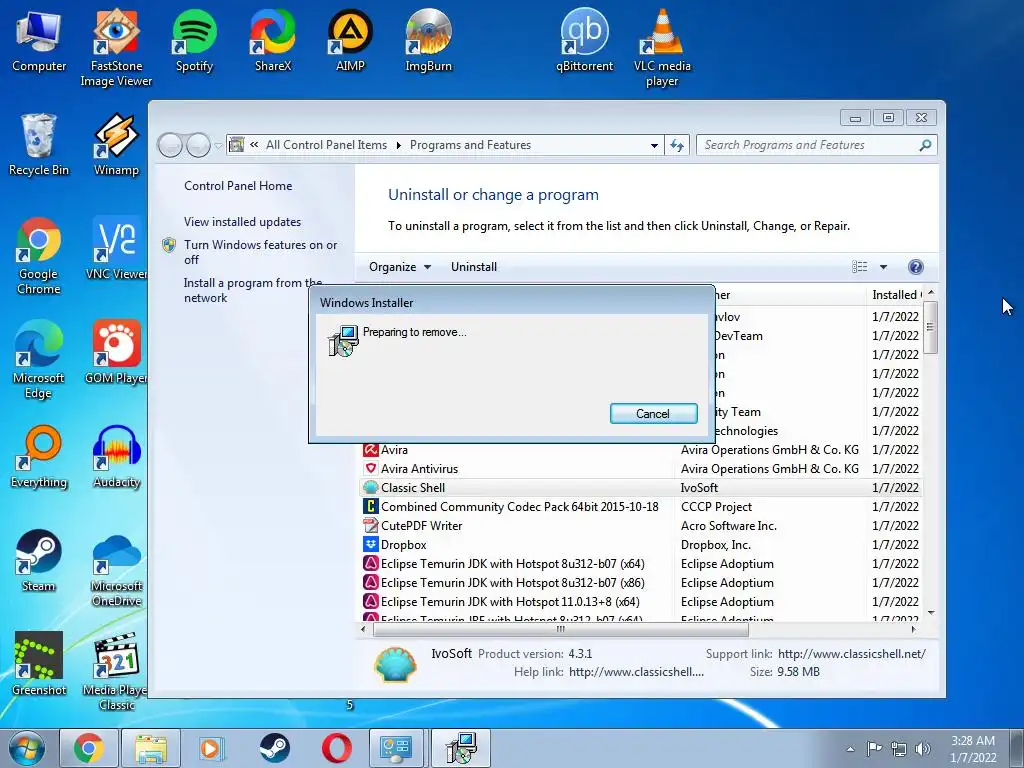Screen dimensions: 1024x768
Task: Open the Computer desktop icon
Action: pyautogui.click(x=39, y=40)
